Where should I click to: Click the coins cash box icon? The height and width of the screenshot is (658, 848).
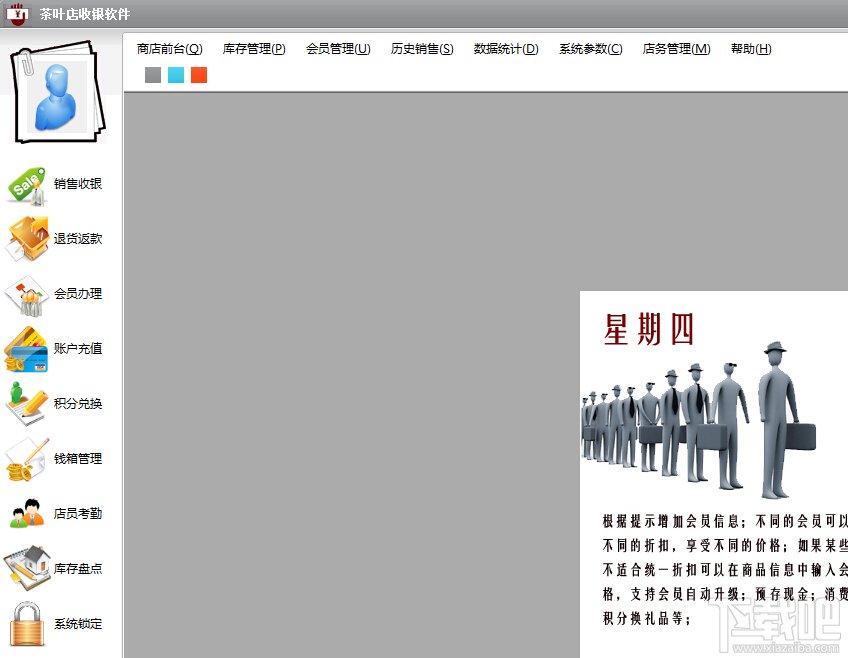pyautogui.click(x=26, y=460)
